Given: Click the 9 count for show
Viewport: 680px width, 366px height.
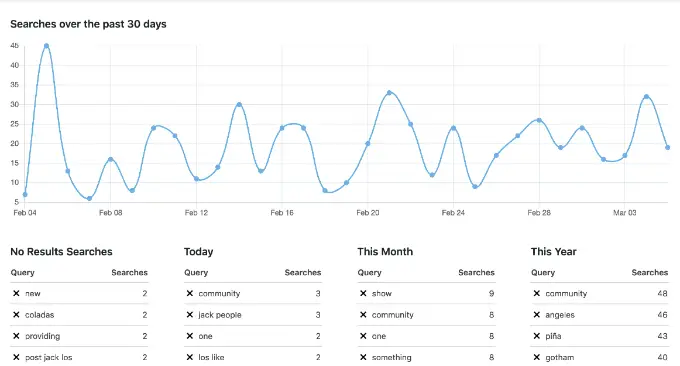Looking at the screenshot, I should click(x=491, y=294).
